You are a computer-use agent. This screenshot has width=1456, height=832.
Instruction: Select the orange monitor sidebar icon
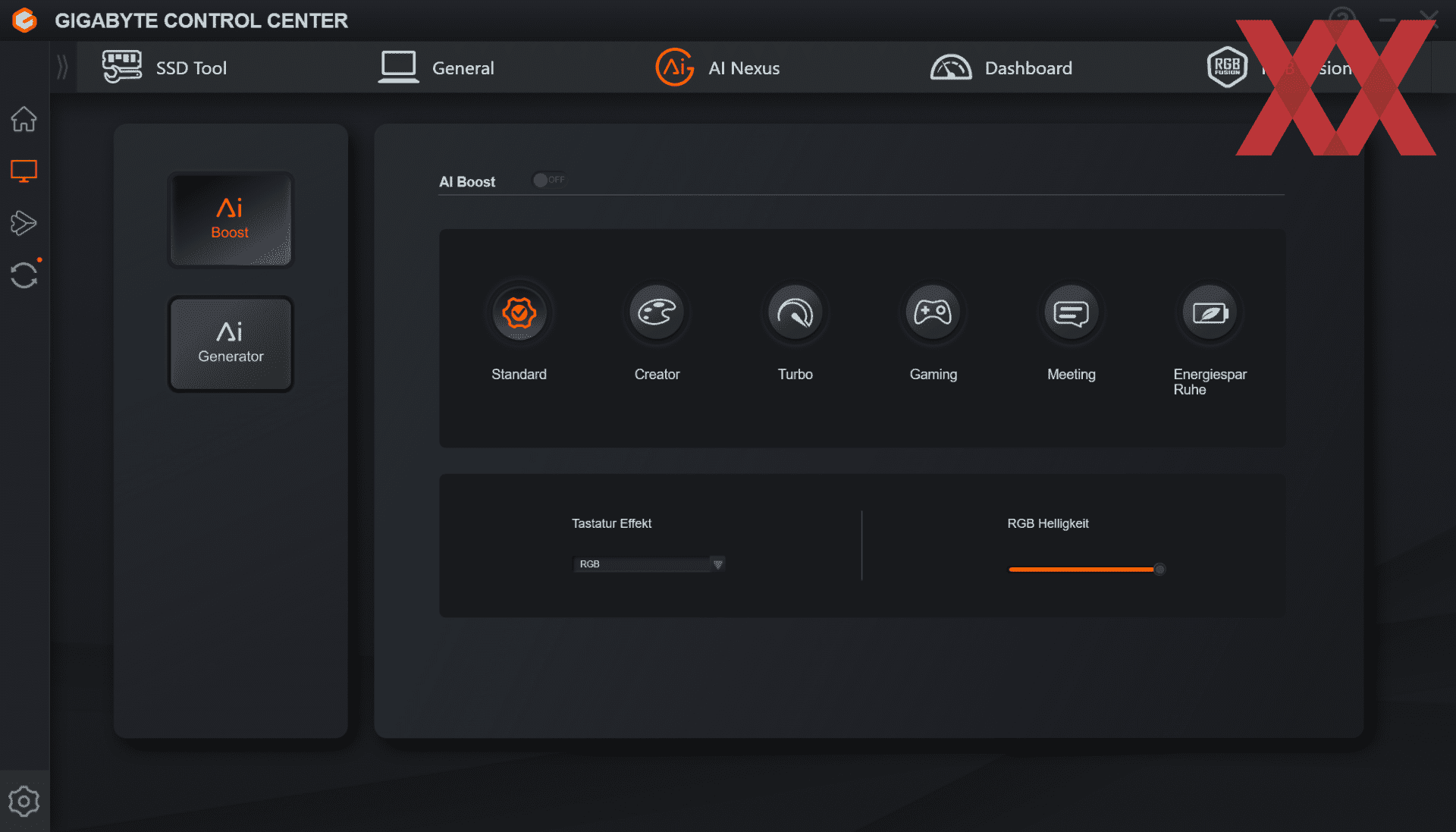[24, 171]
